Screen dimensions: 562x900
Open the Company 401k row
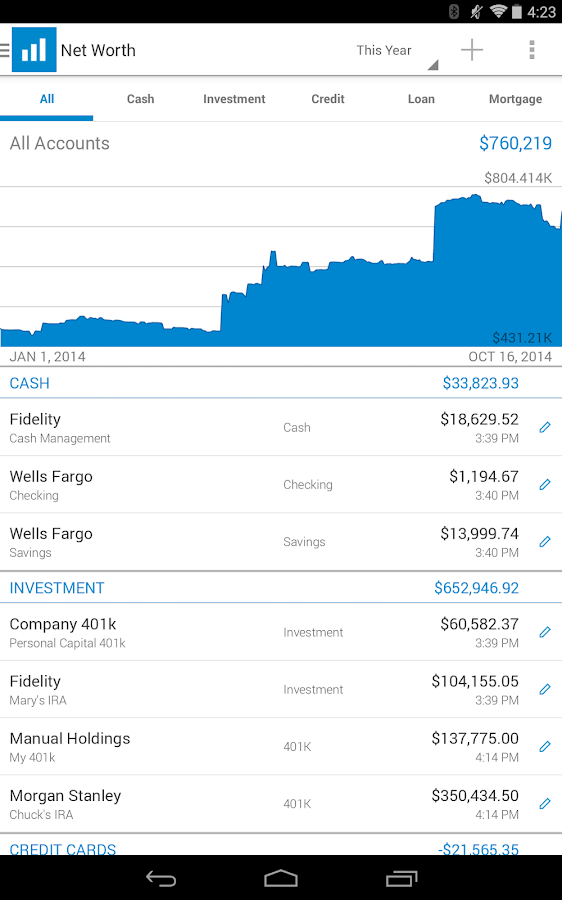pos(281,632)
